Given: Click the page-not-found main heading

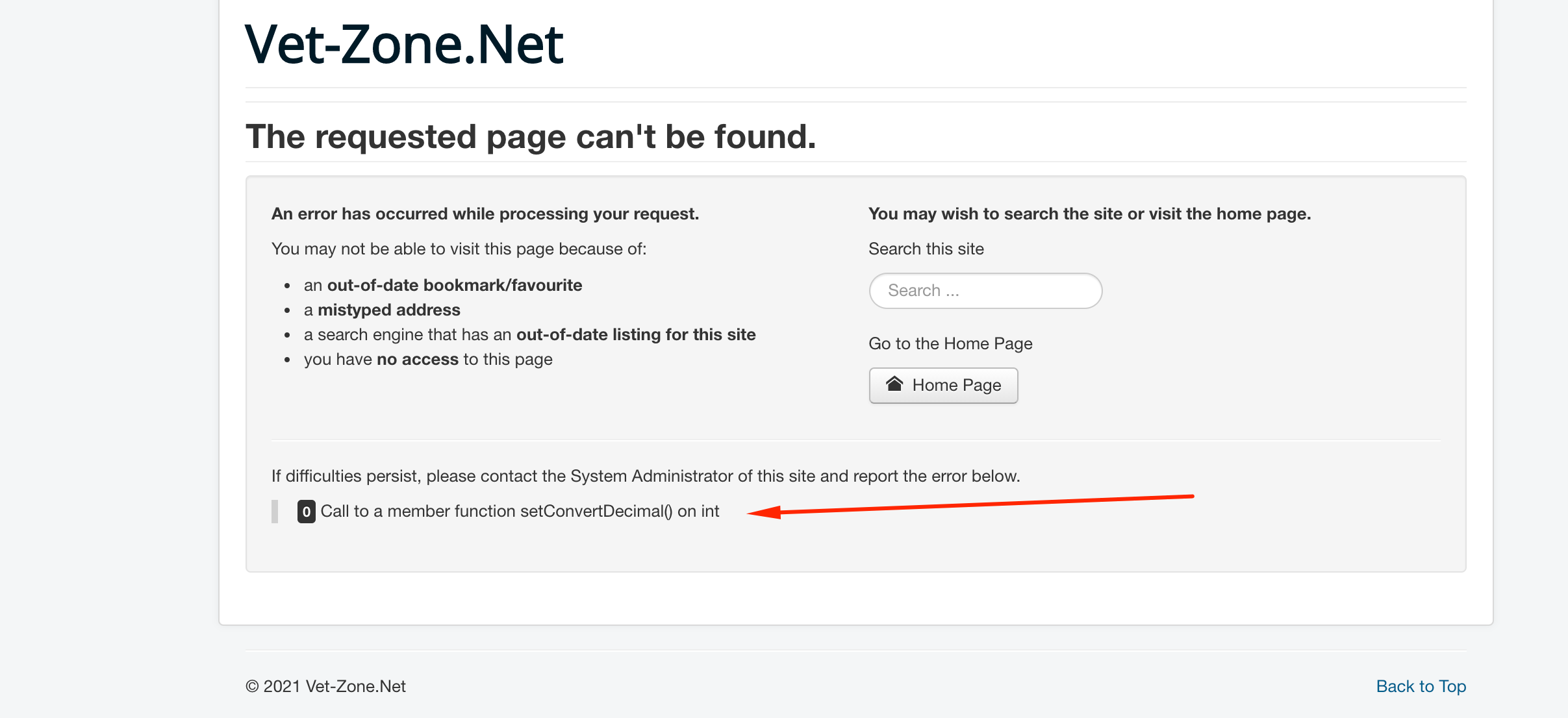Looking at the screenshot, I should pyautogui.click(x=530, y=137).
